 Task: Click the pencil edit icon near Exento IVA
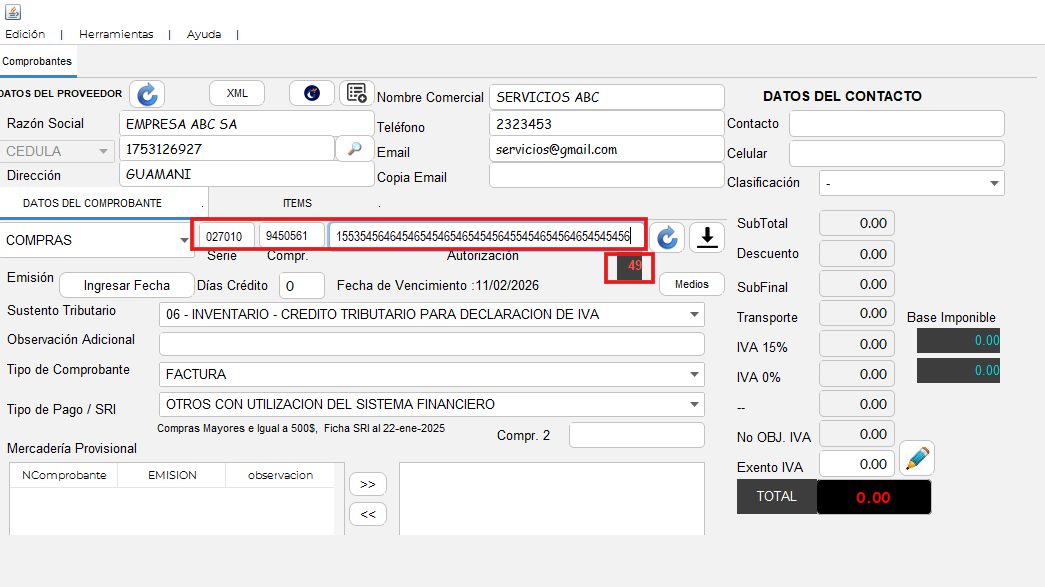[916, 460]
